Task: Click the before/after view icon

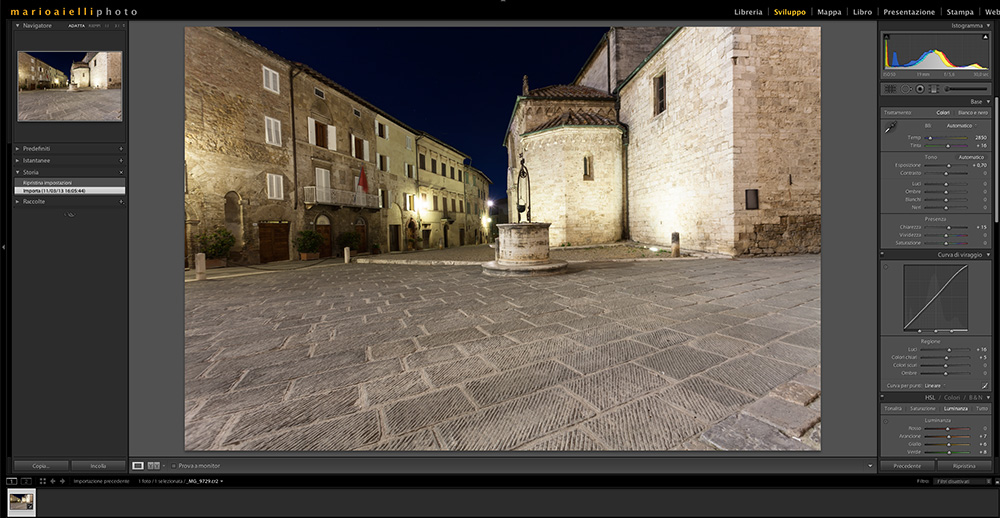Action: 154,466
